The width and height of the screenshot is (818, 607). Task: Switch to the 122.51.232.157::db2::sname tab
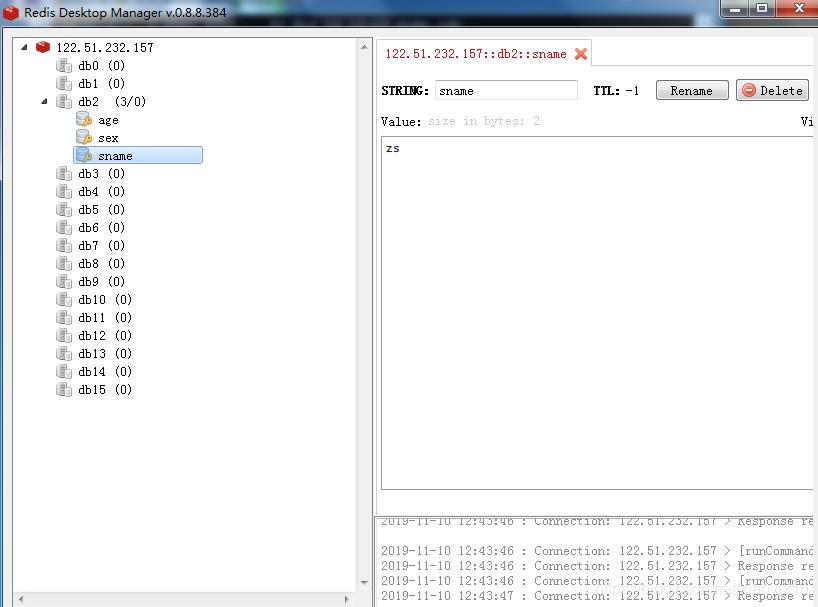pyautogui.click(x=476, y=54)
